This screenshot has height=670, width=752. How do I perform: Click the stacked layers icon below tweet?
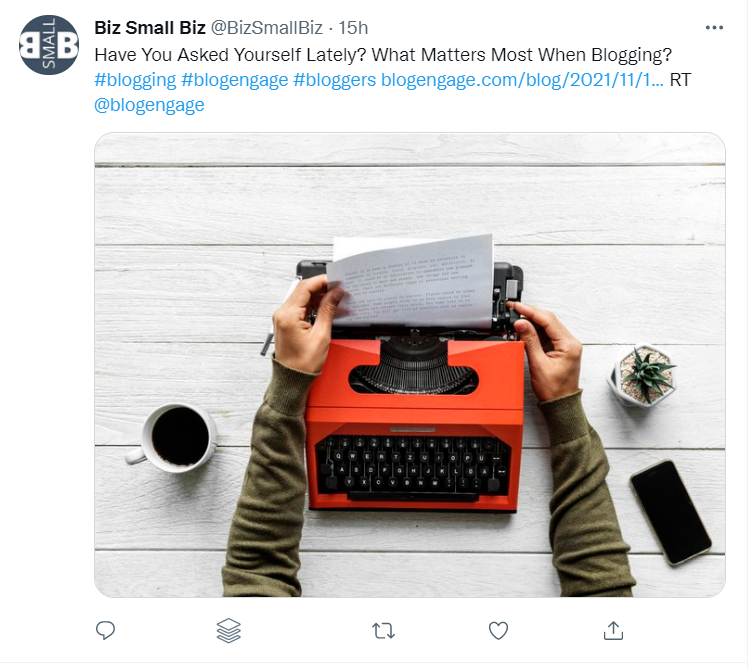[x=229, y=630]
